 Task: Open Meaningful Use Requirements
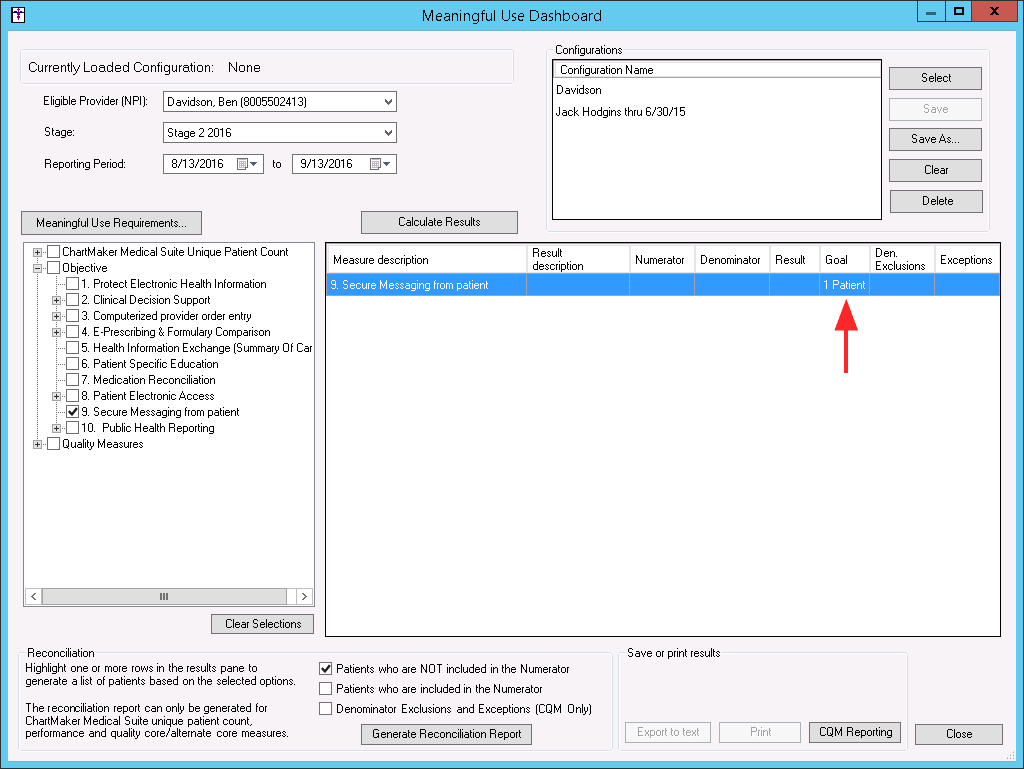tap(111, 223)
